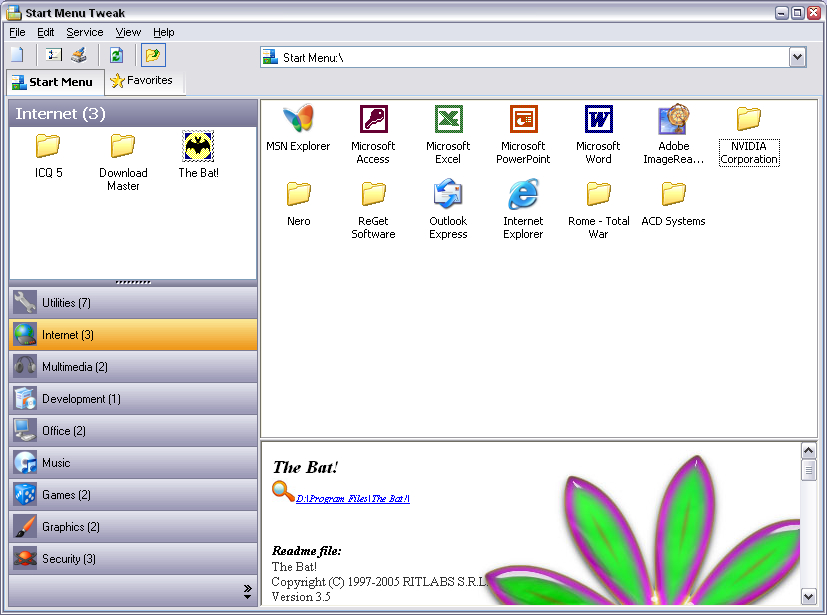
Task: Click the printer toolbar icon
Action: (x=79, y=55)
